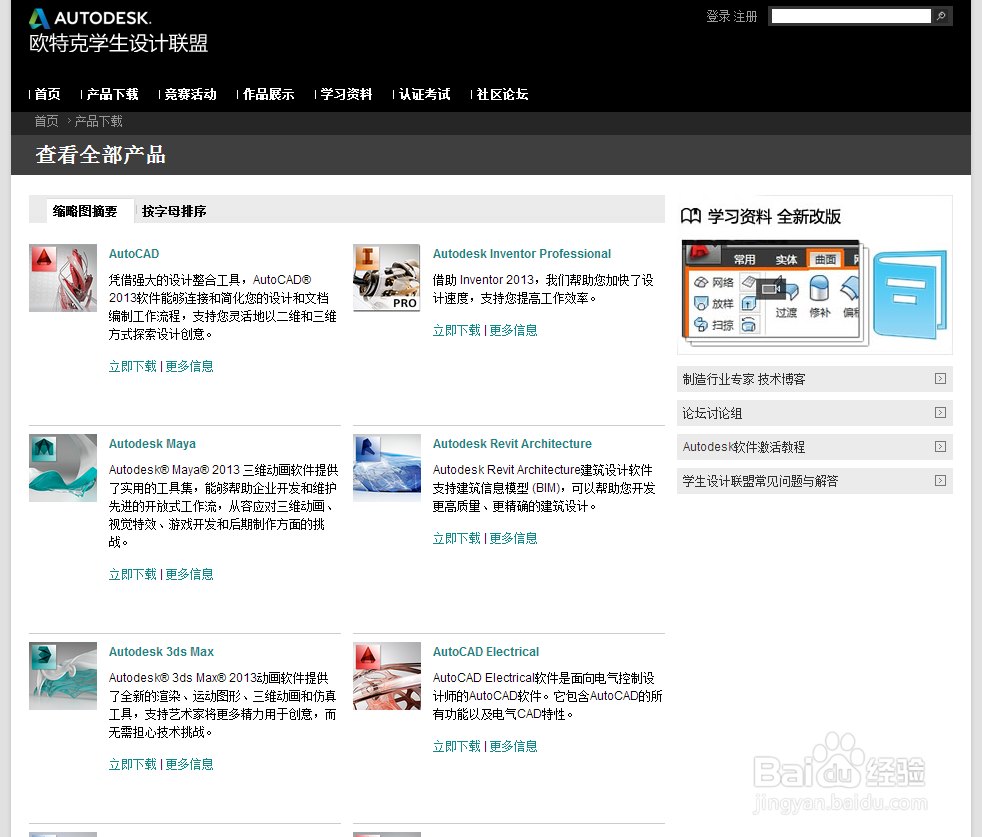
Task: Open 认证考试 navigation menu item
Action: 425,95
